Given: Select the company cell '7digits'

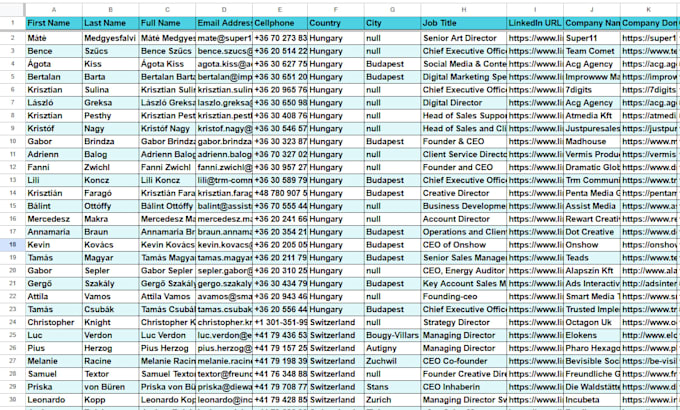Looking at the screenshot, I should pyautogui.click(x=592, y=90).
